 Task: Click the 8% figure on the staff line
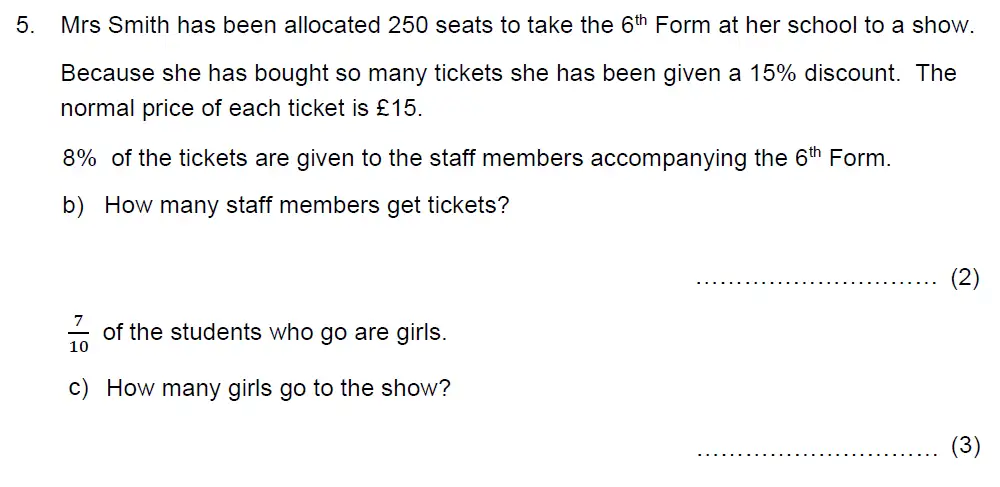pos(79,158)
